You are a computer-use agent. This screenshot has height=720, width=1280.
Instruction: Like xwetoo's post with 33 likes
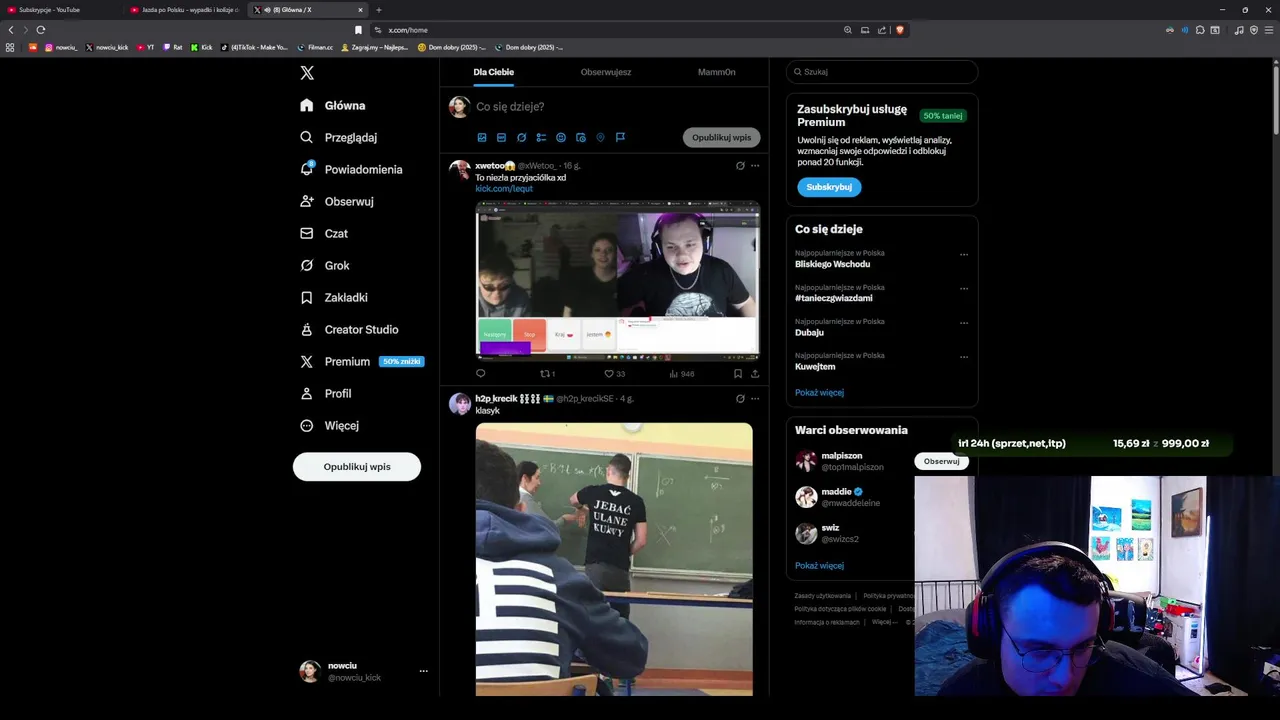pyautogui.click(x=614, y=373)
